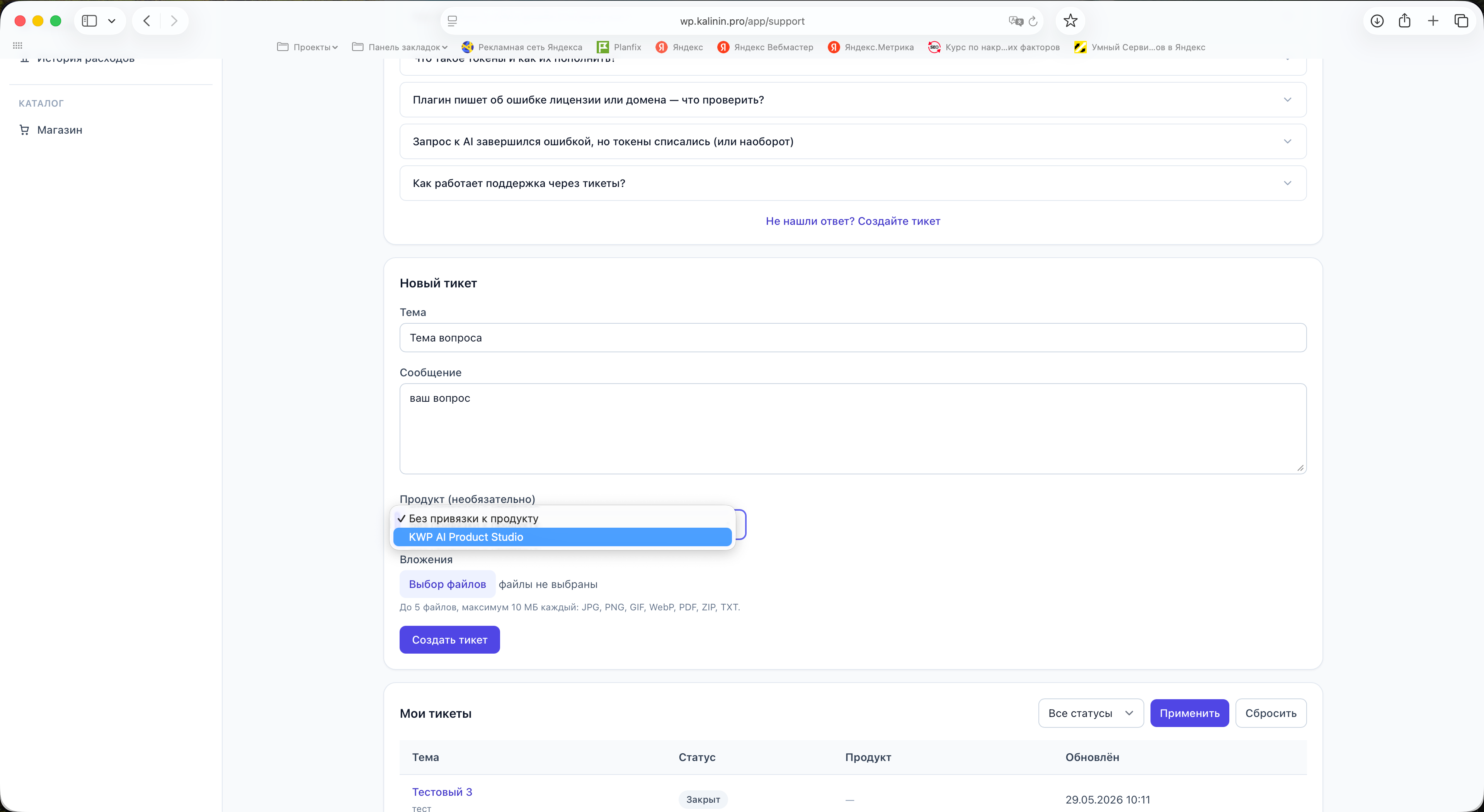Open the sidebar options chevron

(x=112, y=21)
